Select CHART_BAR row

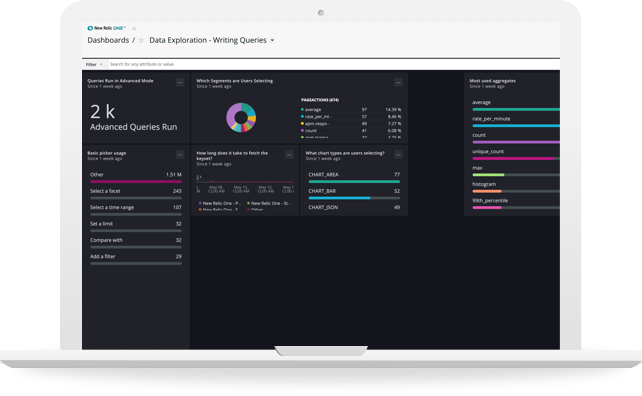pos(354,194)
